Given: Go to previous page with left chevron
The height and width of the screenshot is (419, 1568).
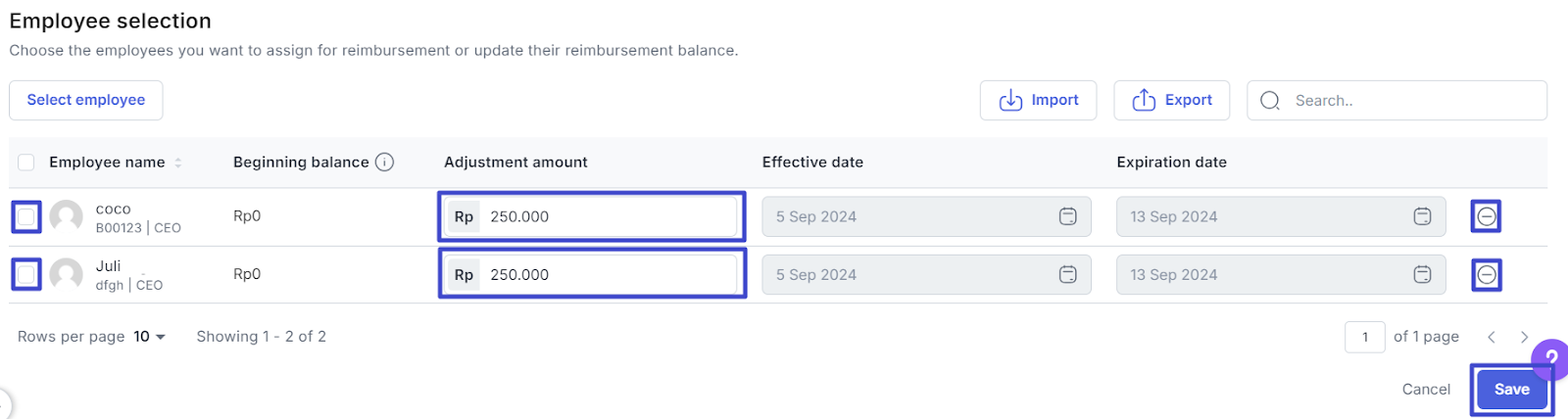Looking at the screenshot, I should pyautogui.click(x=1492, y=337).
